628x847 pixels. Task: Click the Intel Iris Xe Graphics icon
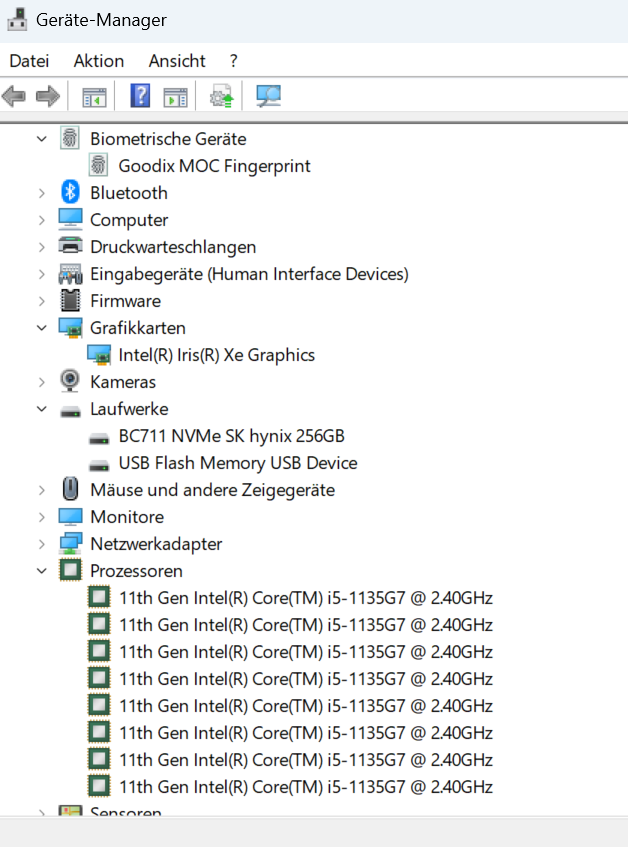99,355
